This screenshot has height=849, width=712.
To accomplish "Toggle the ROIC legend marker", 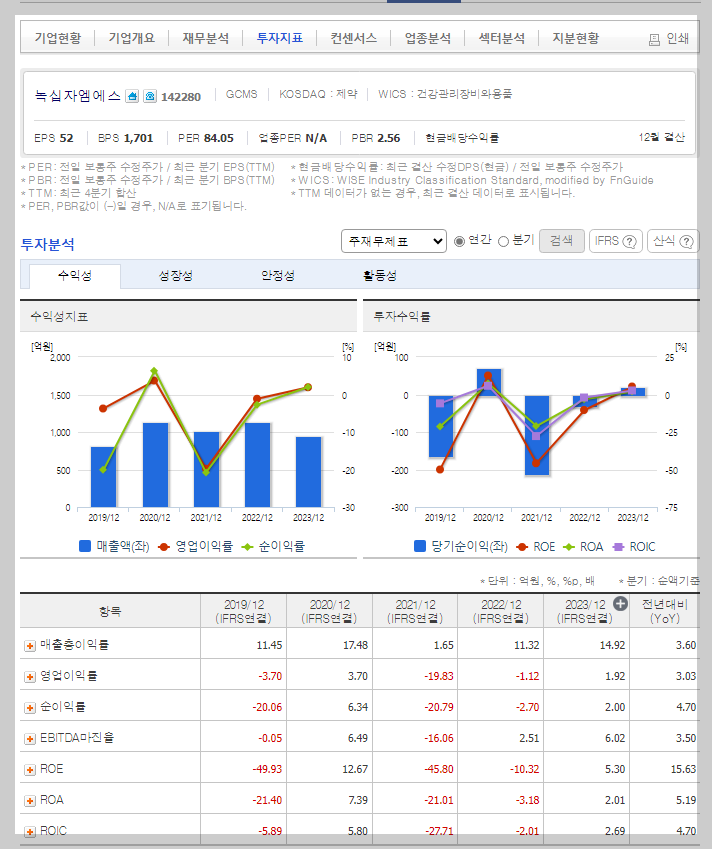I will point(618,547).
